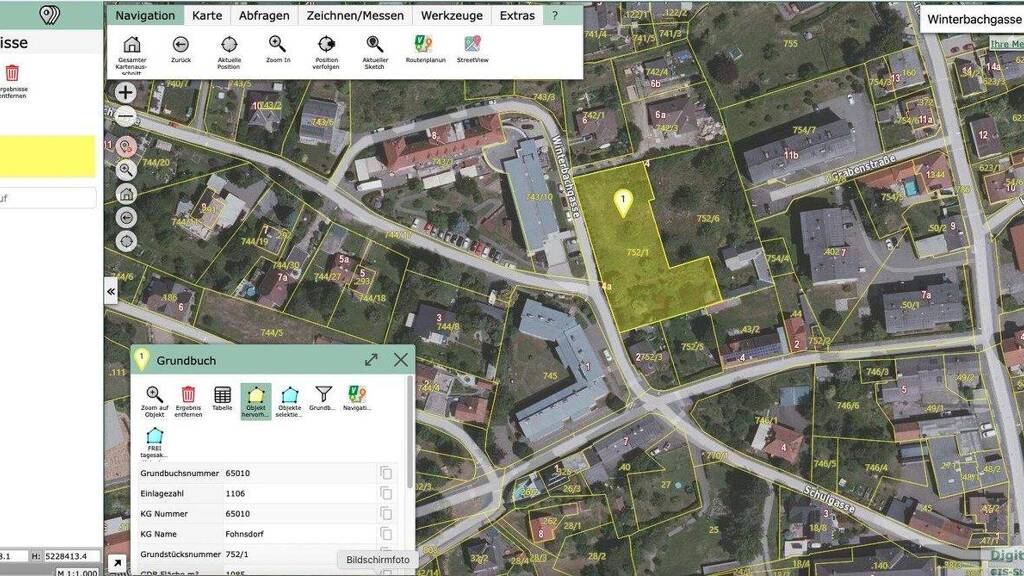
Task: Toggle Objekte selektieren in Grundbuch panel
Action: (x=290, y=395)
